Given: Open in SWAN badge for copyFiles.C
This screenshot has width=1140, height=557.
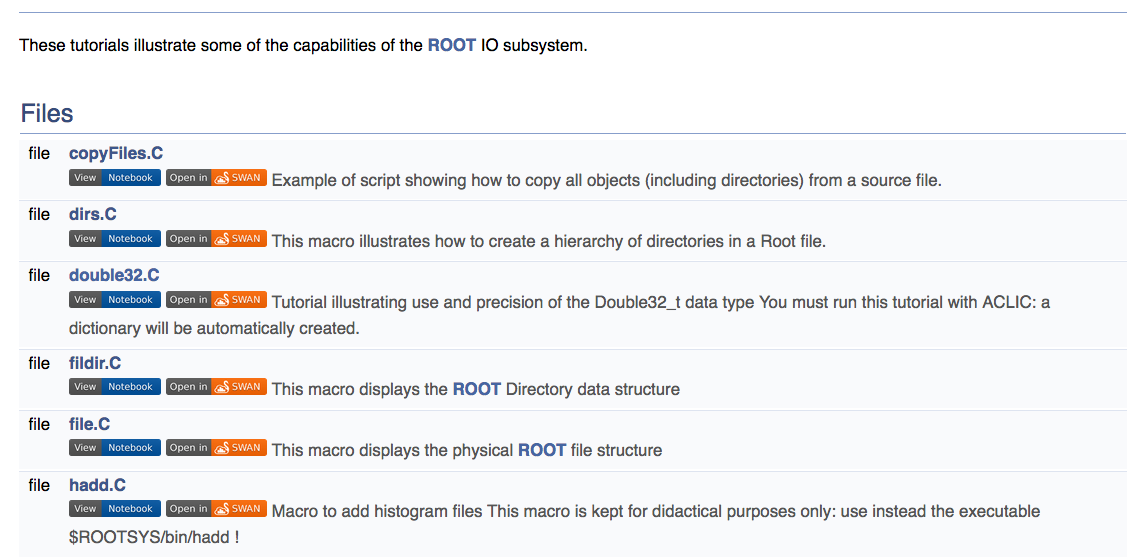Looking at the screenshot, I should [216, 178].
